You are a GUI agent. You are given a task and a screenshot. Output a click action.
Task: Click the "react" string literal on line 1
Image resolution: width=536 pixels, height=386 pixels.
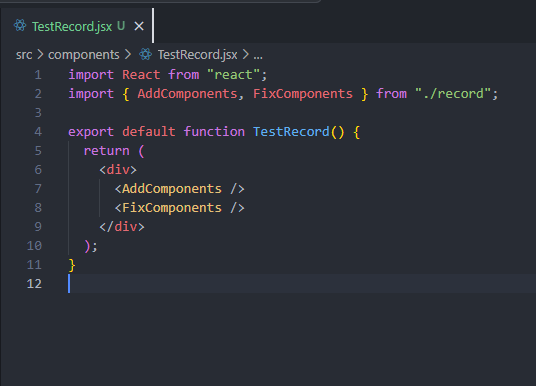tap(233, 75)
